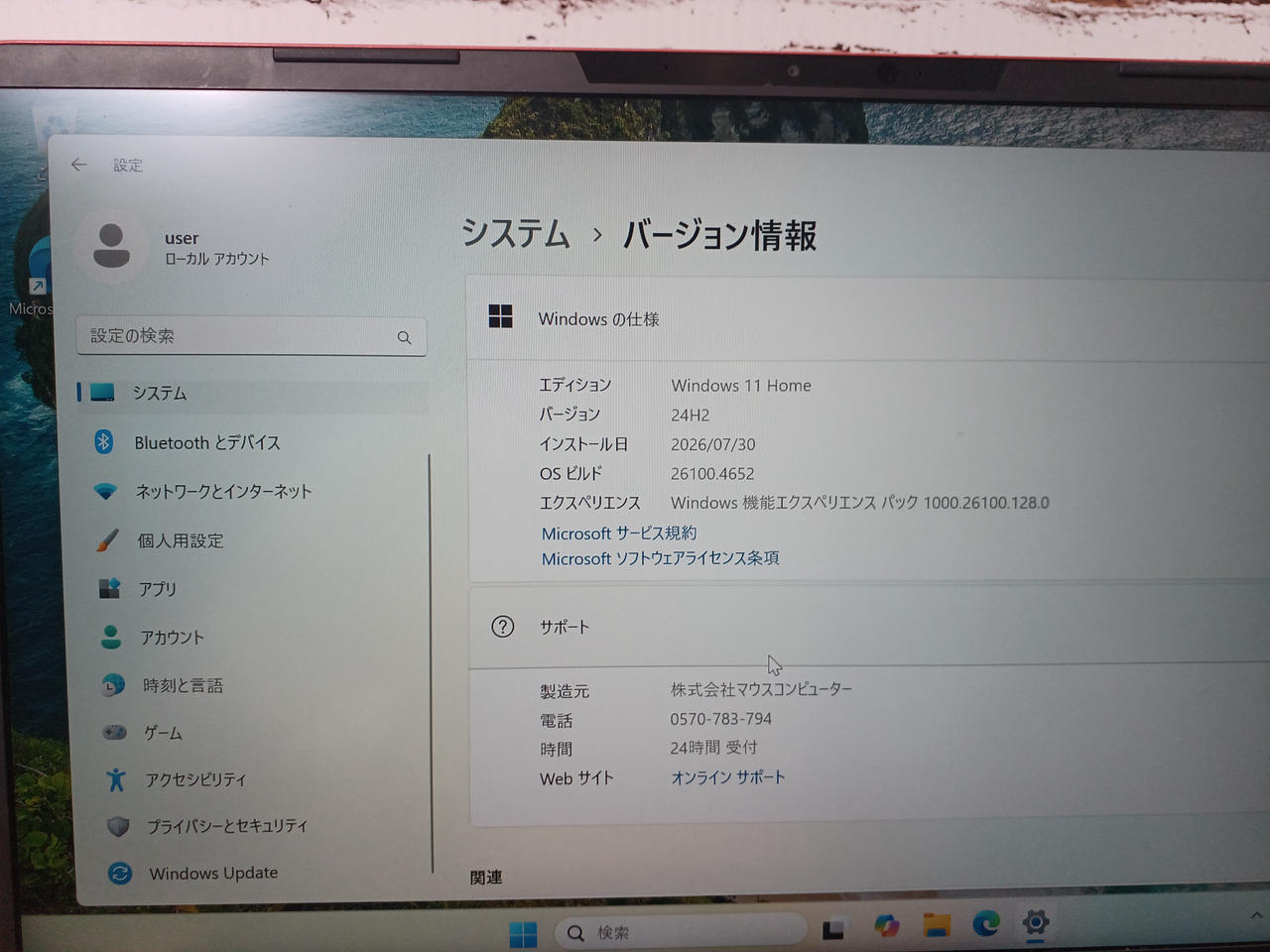Collapse the サポート section header
The image size is (1270, 952).
click(x=869, y=627)
